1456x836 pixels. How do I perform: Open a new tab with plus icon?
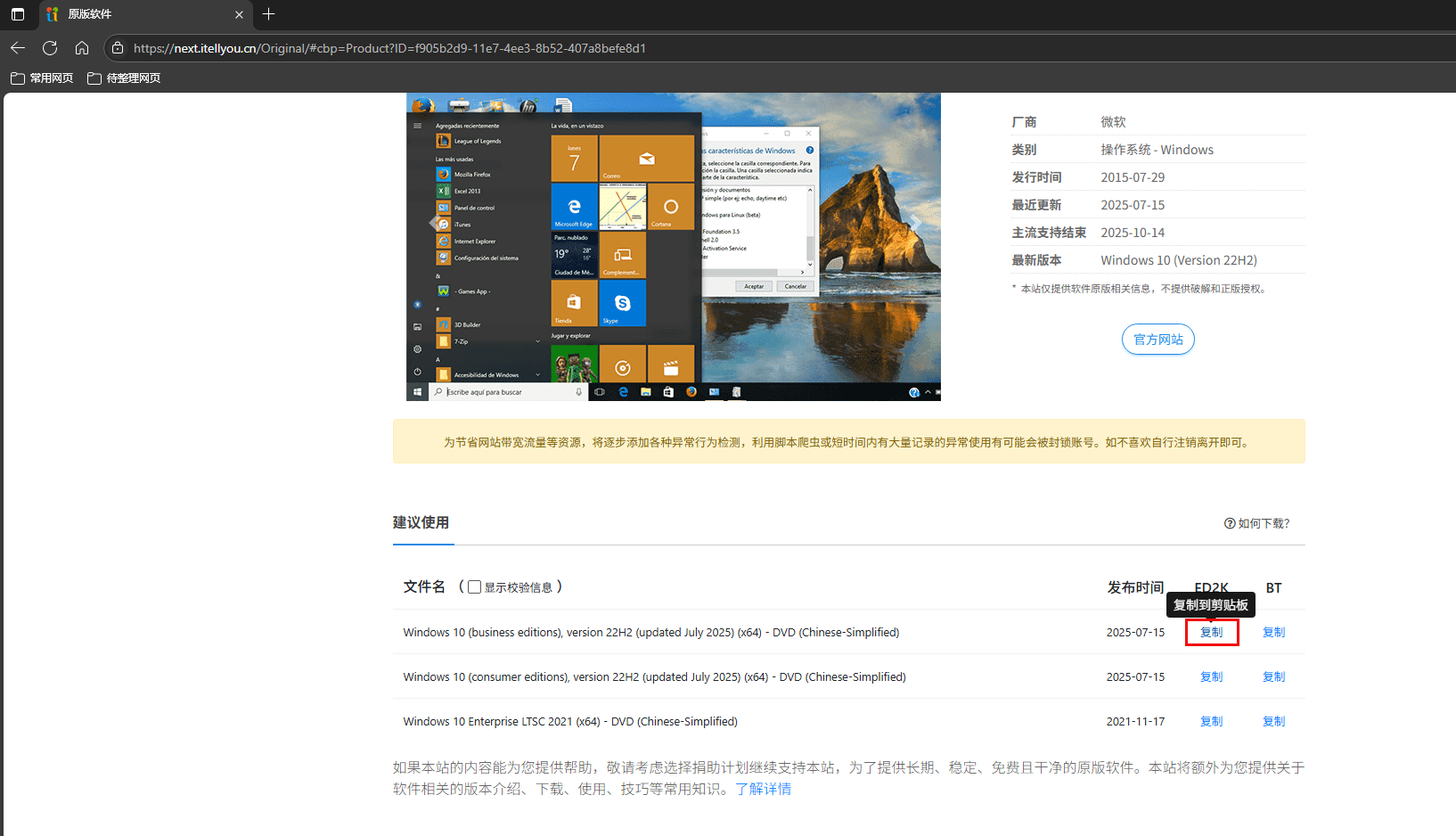point(268,14)
